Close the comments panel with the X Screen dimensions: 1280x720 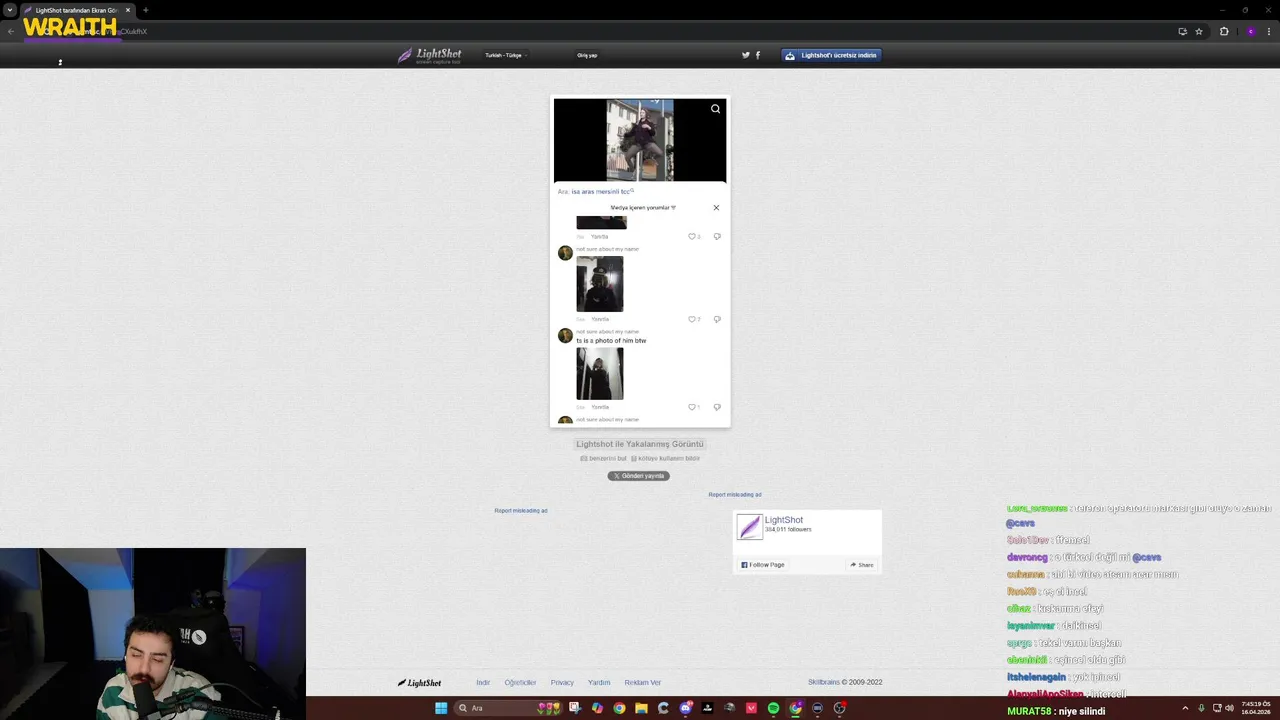pos(716,208)
